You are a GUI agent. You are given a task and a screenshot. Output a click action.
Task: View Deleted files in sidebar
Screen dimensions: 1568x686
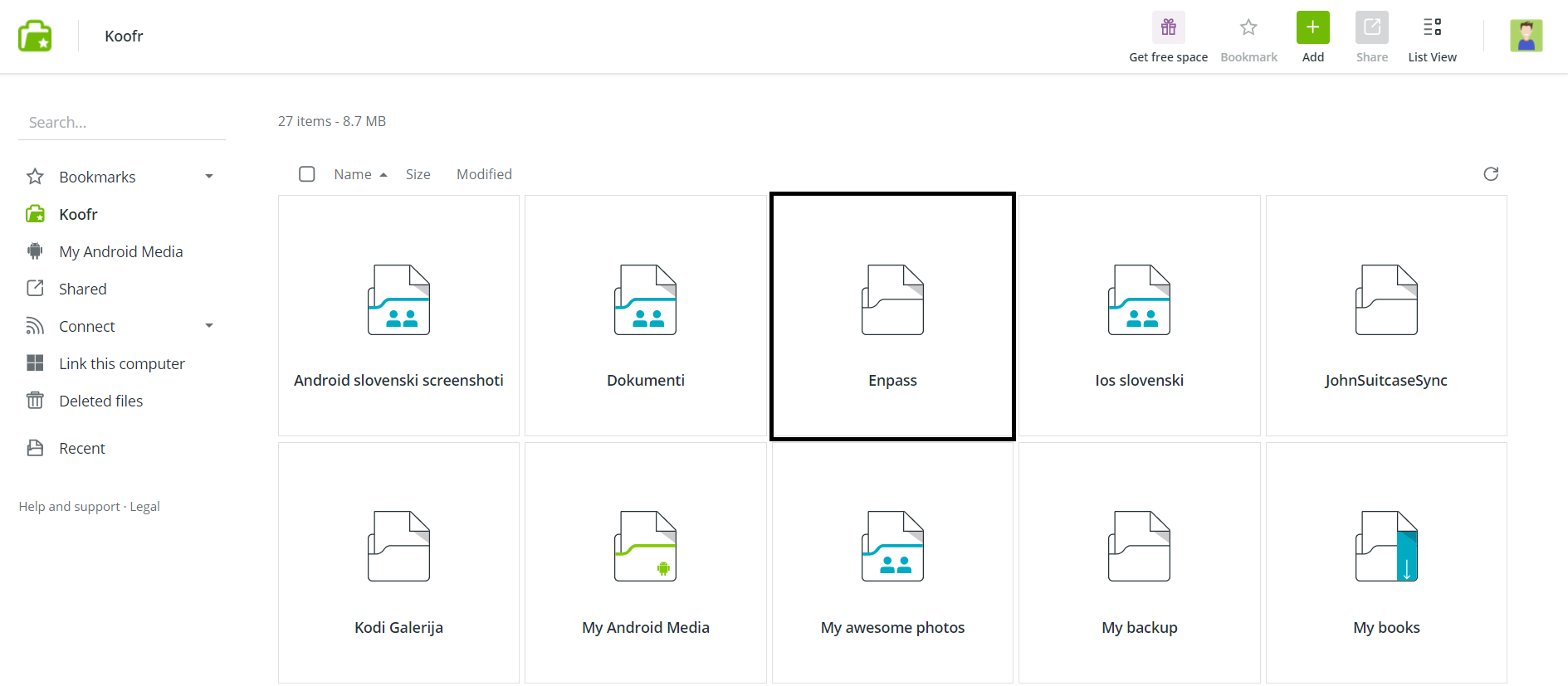tap(101, 401)
